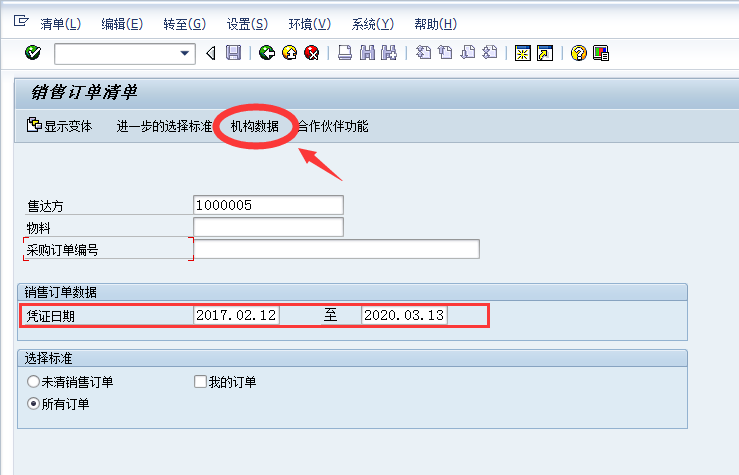
Task: Click the 机构数据 button
Action: coord(255,126)
